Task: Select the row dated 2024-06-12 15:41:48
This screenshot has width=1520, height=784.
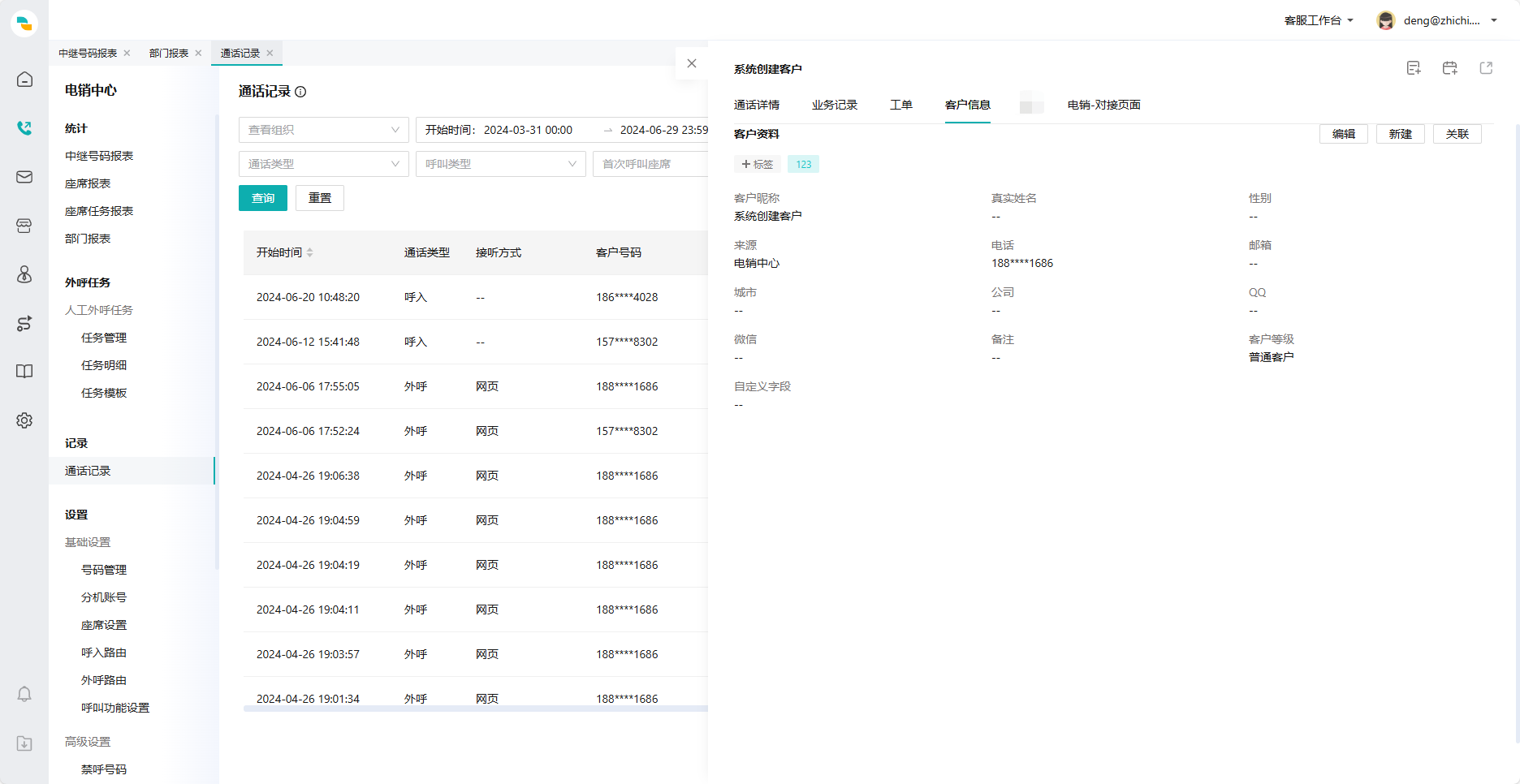Action: coord(476,342)
